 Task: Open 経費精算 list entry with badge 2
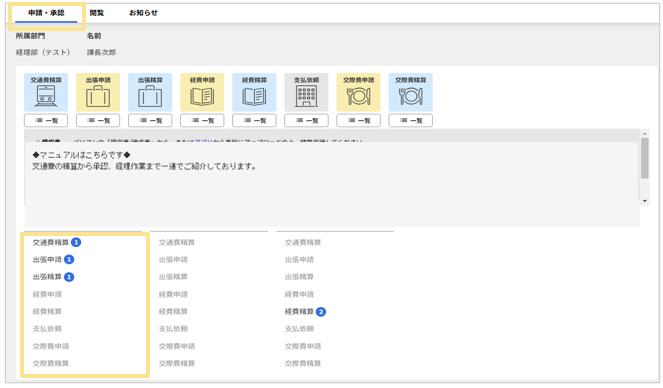pyautogui.click(x=305, y=312)
